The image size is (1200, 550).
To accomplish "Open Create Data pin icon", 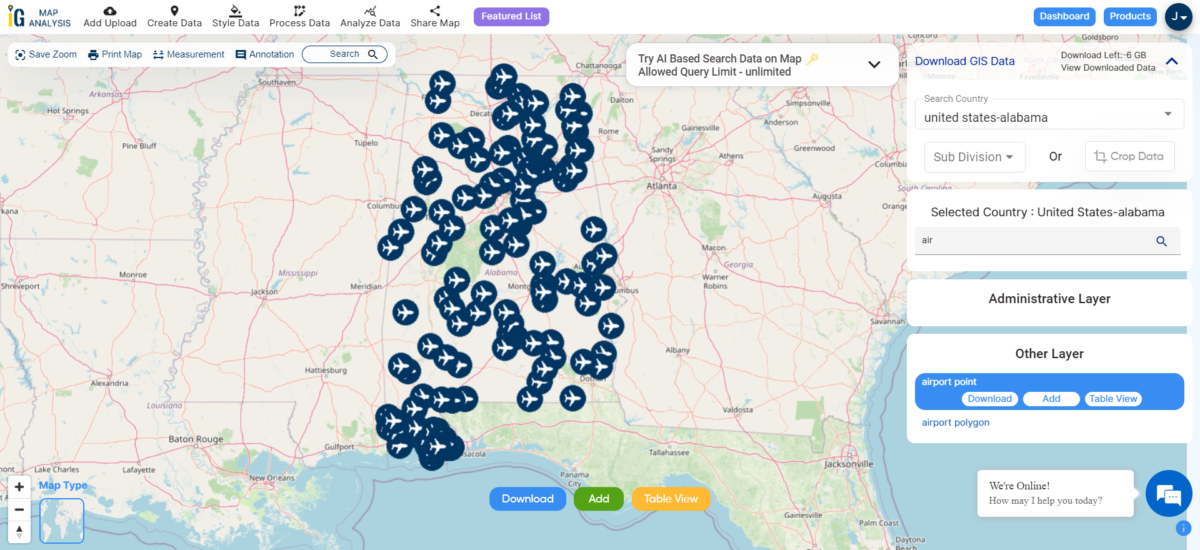I will click(x=174, y=11).
